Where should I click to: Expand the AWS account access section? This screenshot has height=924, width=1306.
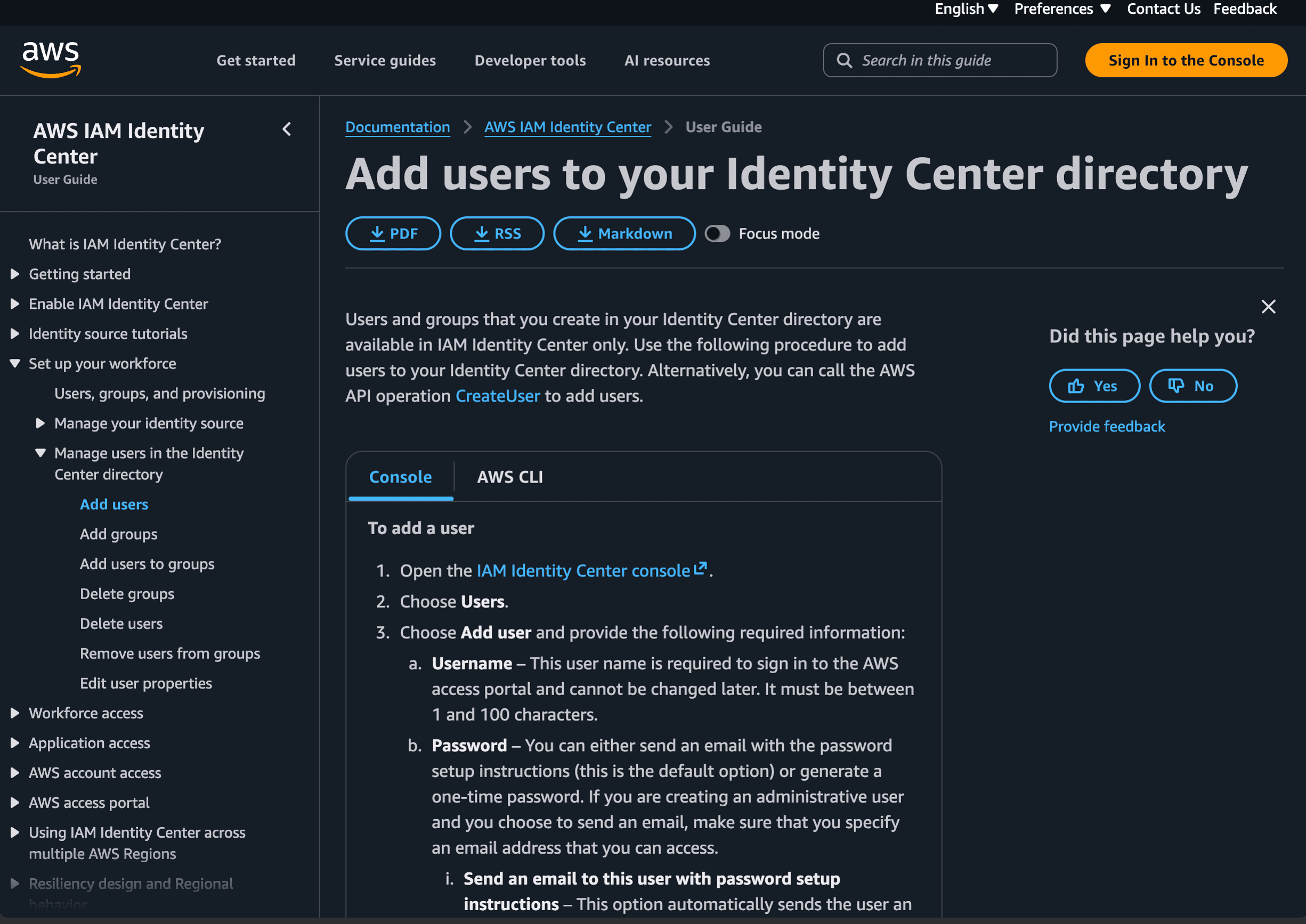pyautogui.click(x=15, y=773)
